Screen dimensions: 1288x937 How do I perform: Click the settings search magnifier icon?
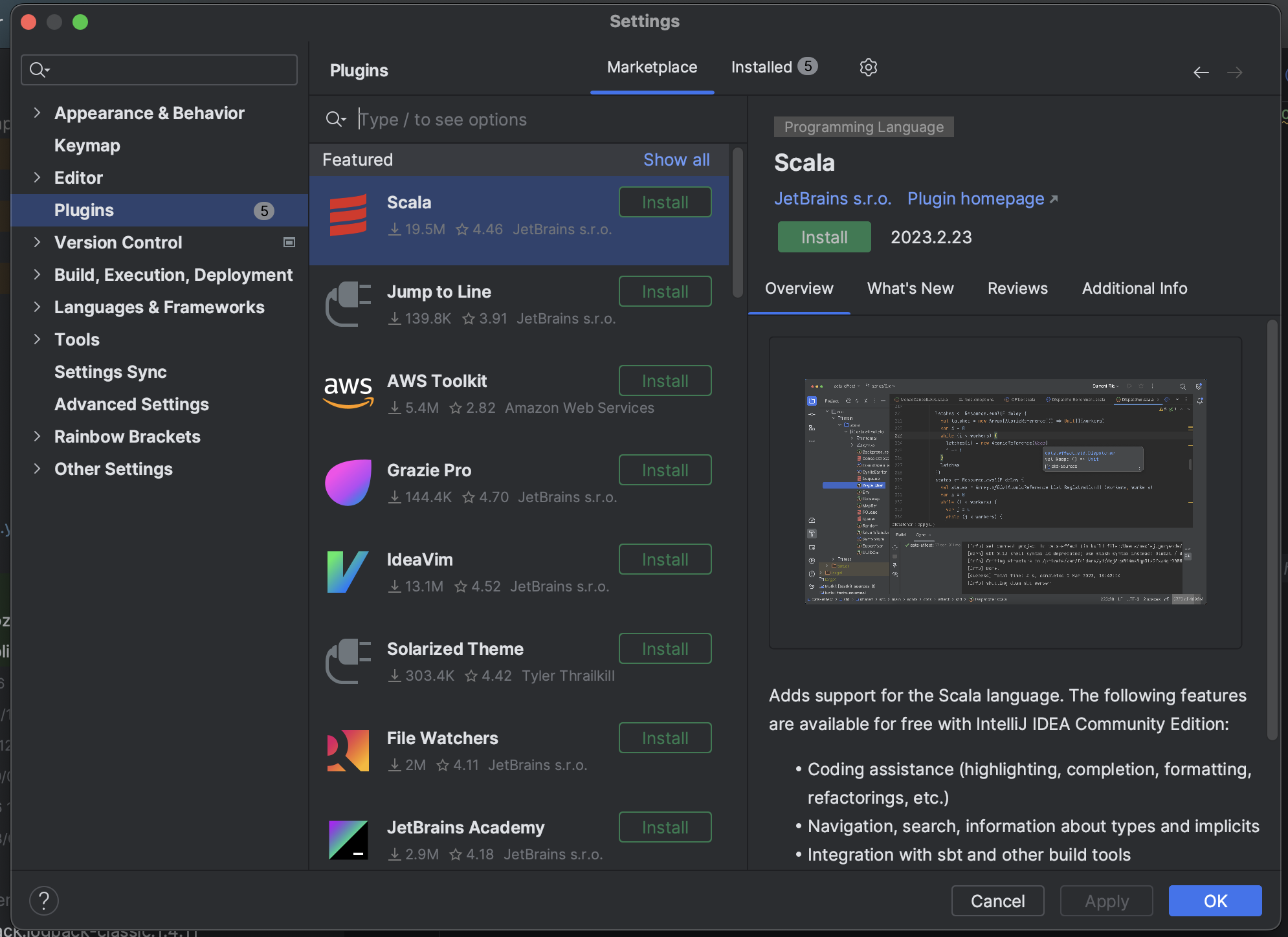coord(39,70)
